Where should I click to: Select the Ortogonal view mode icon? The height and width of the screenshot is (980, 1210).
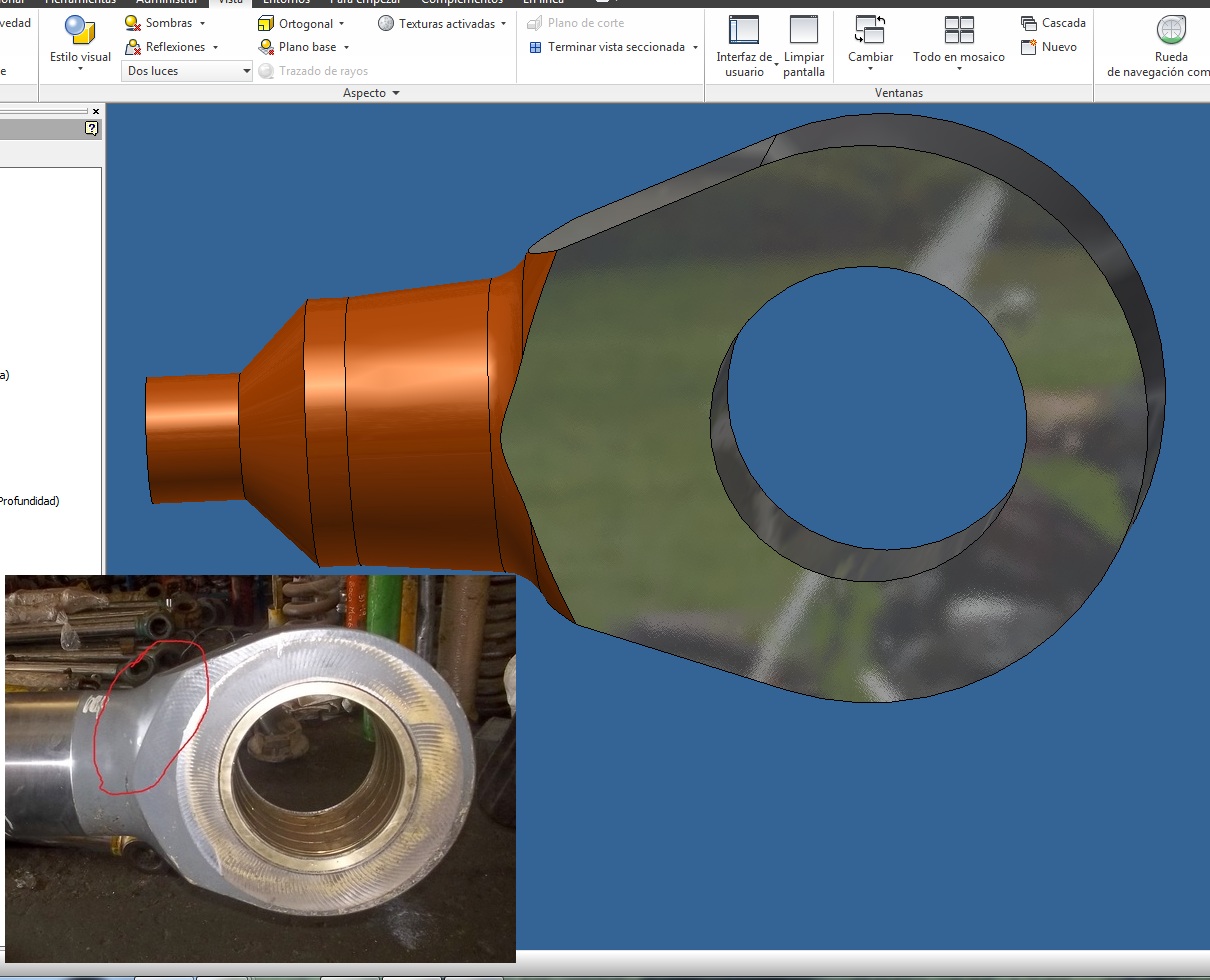pos(266,23)
